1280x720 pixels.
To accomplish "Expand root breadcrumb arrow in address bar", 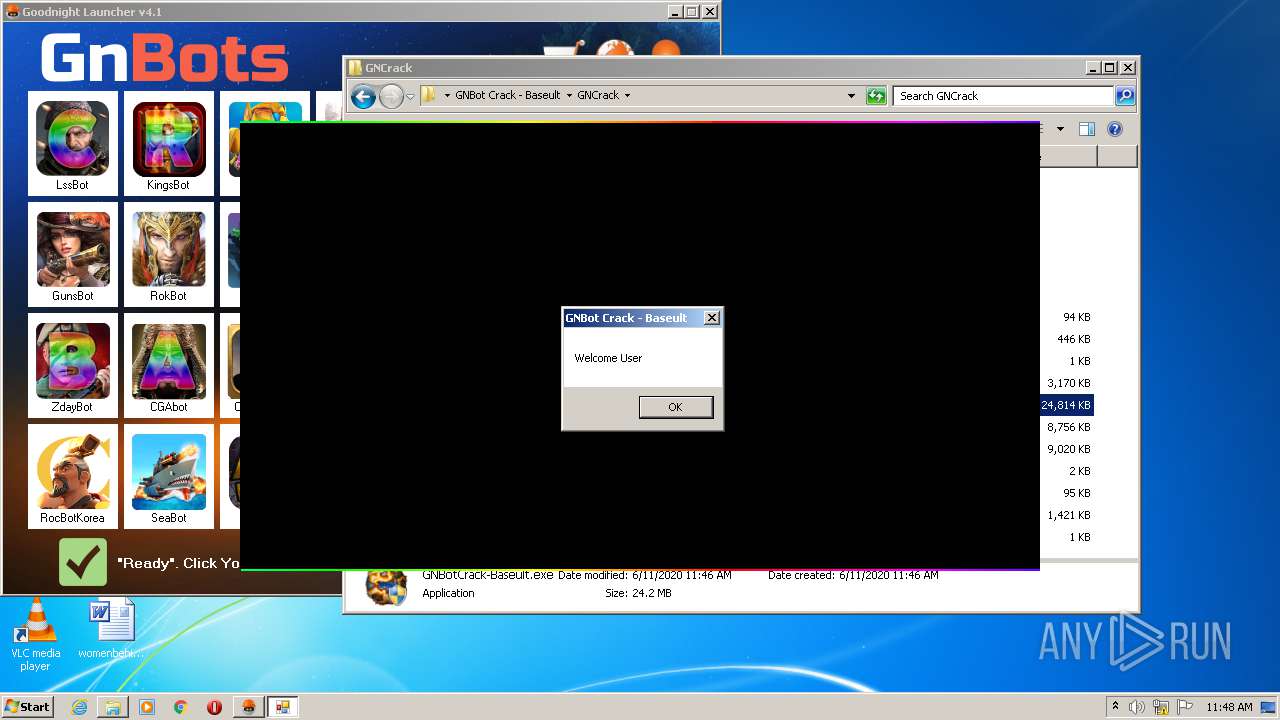I will coord(447,96).
